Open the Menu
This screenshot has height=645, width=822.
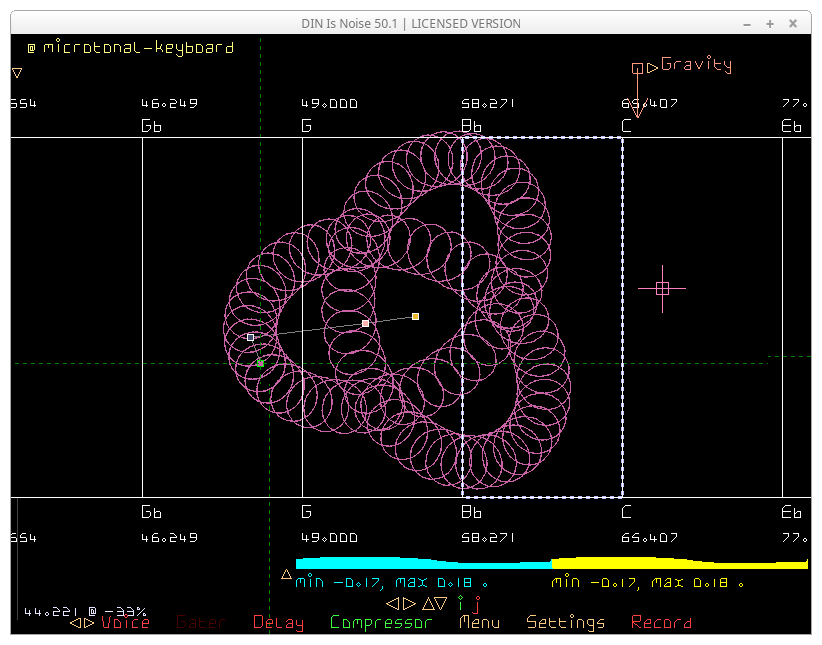point(479,623)
